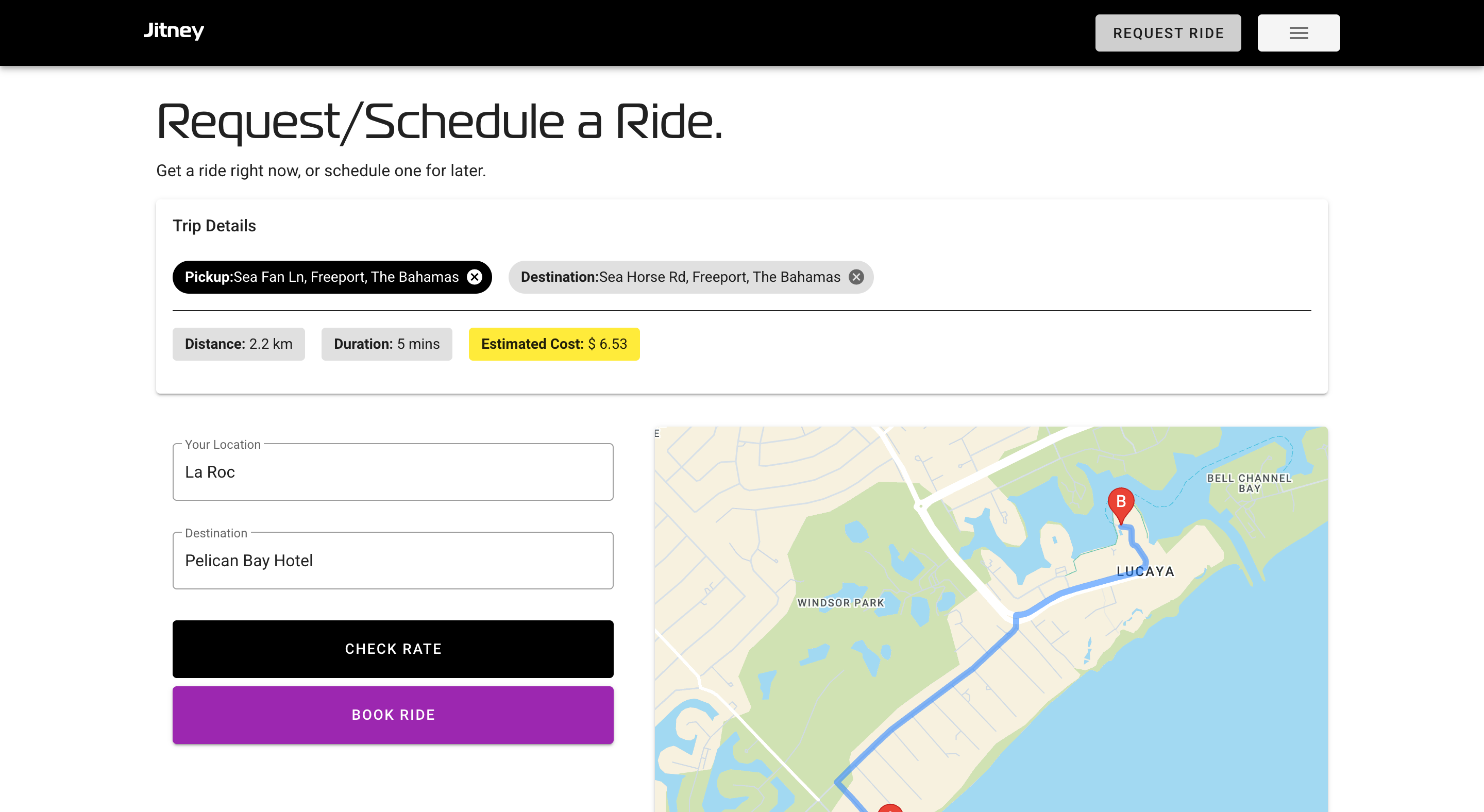Screen dimensions: 1484x812
Task: Select the Pickup Sea Fan Ln chip label
Action: pyautogui.click(x=322, y=277)
